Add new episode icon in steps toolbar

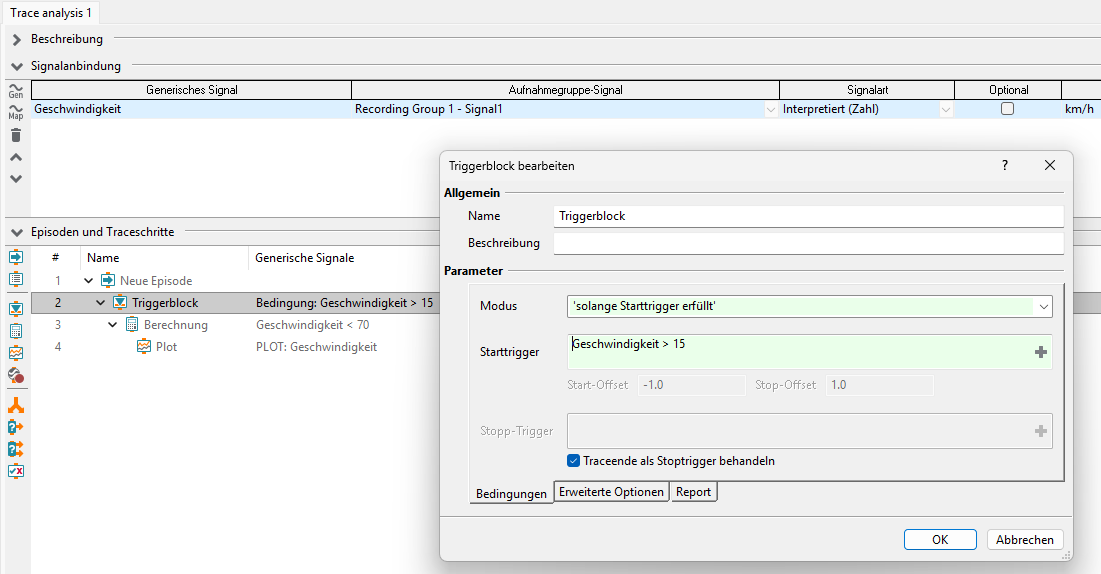pyautogui.click(x=16, y=257)
